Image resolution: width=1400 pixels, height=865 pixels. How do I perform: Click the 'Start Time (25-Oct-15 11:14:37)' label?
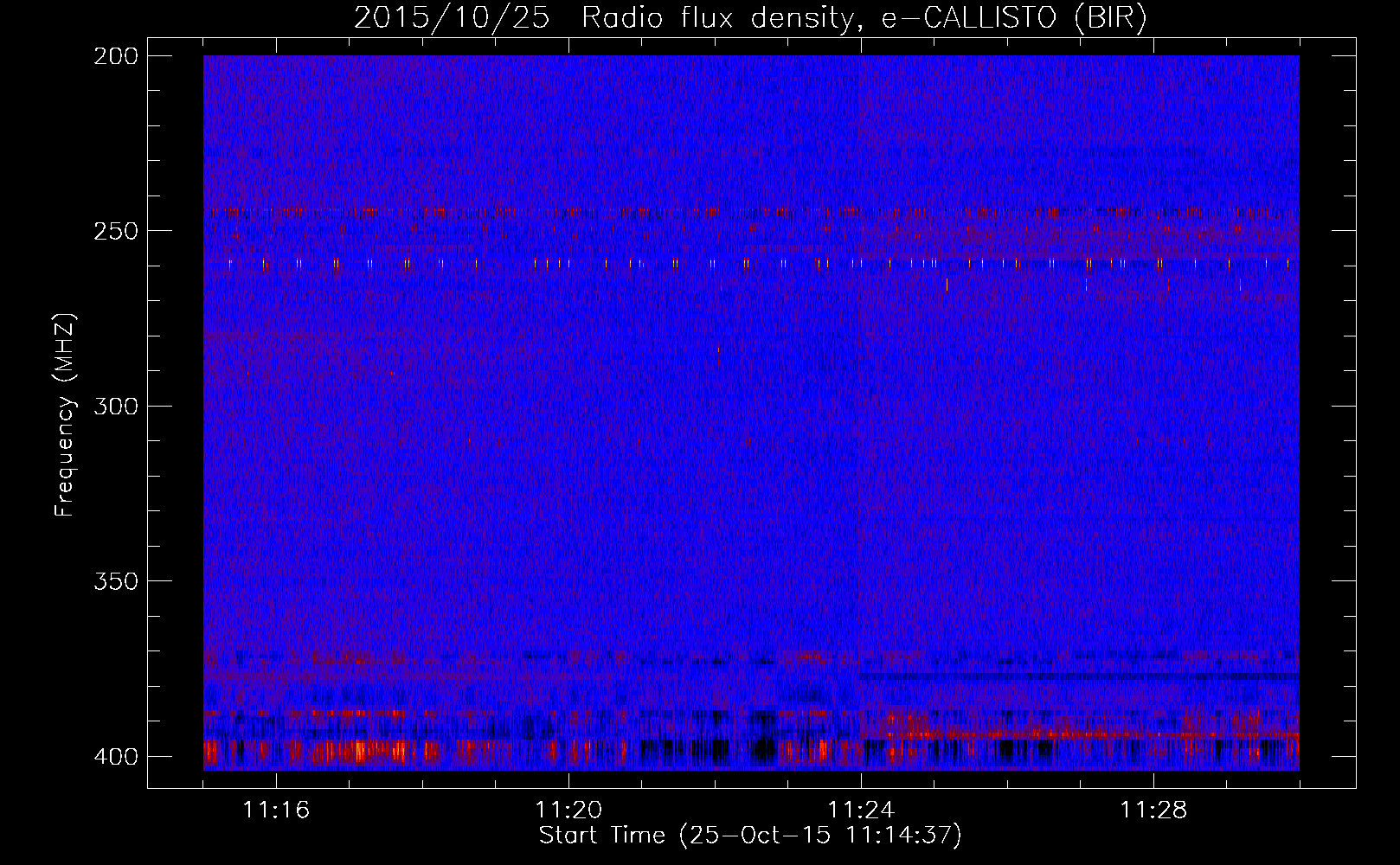coord(750,835)
